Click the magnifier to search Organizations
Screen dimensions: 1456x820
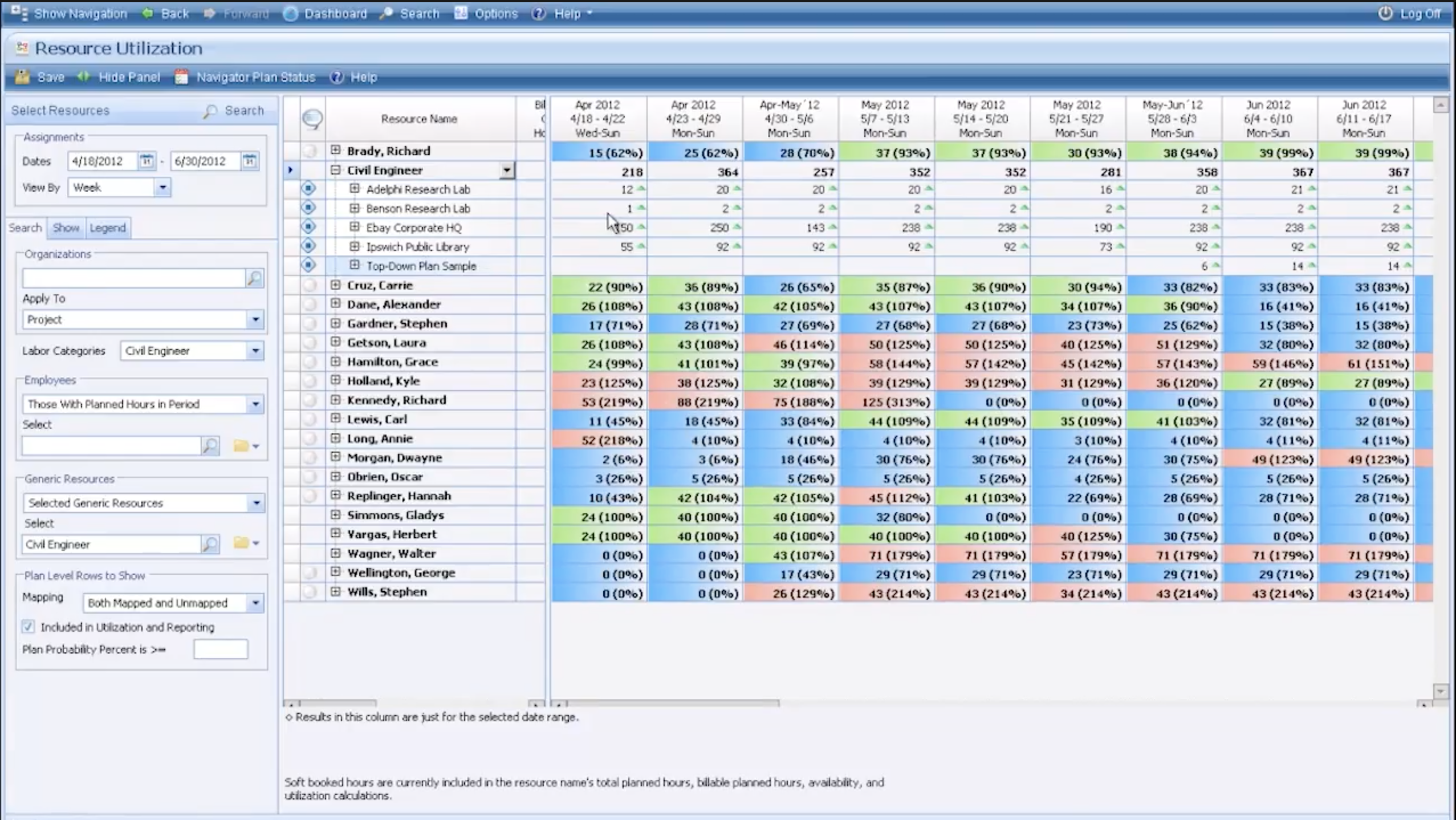click(254, 278)
